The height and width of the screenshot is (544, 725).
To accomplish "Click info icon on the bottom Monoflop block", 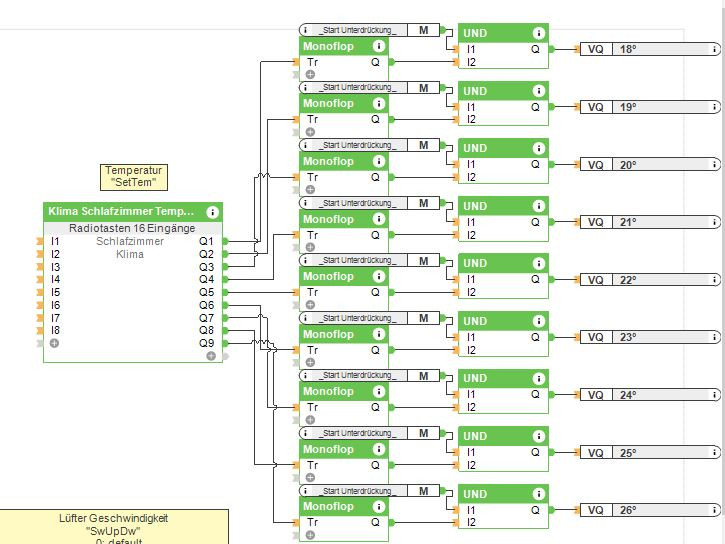I will (x=378, y=507).
